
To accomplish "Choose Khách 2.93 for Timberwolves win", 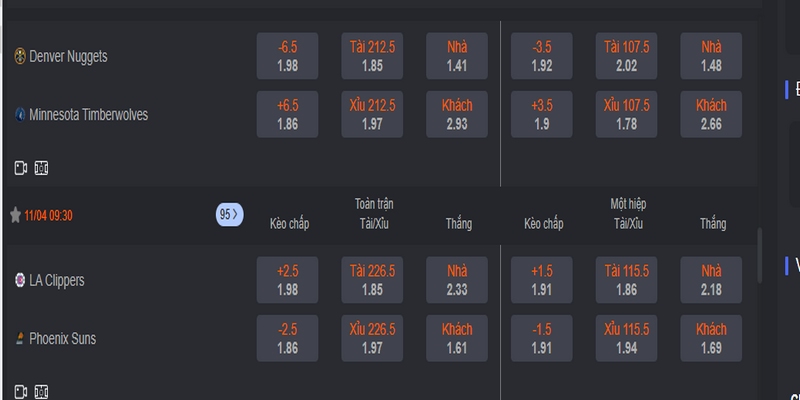I will tap(457, 114).
